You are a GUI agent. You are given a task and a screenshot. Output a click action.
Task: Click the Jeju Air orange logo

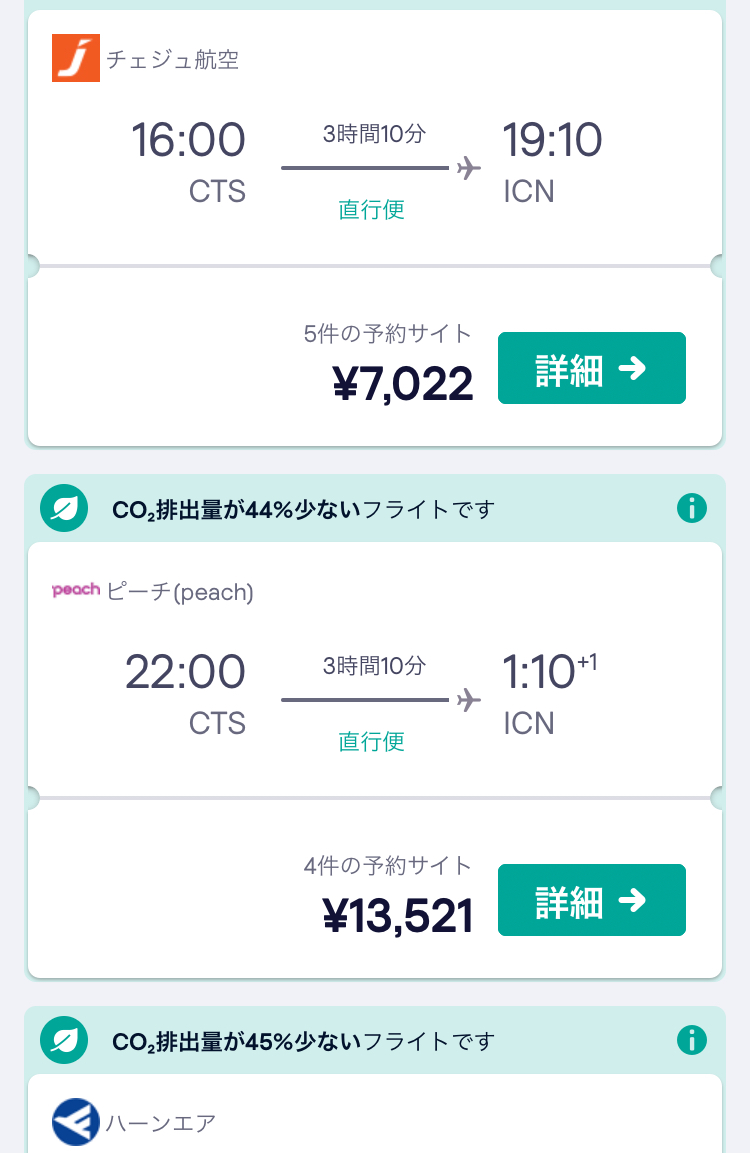(76, 58)
